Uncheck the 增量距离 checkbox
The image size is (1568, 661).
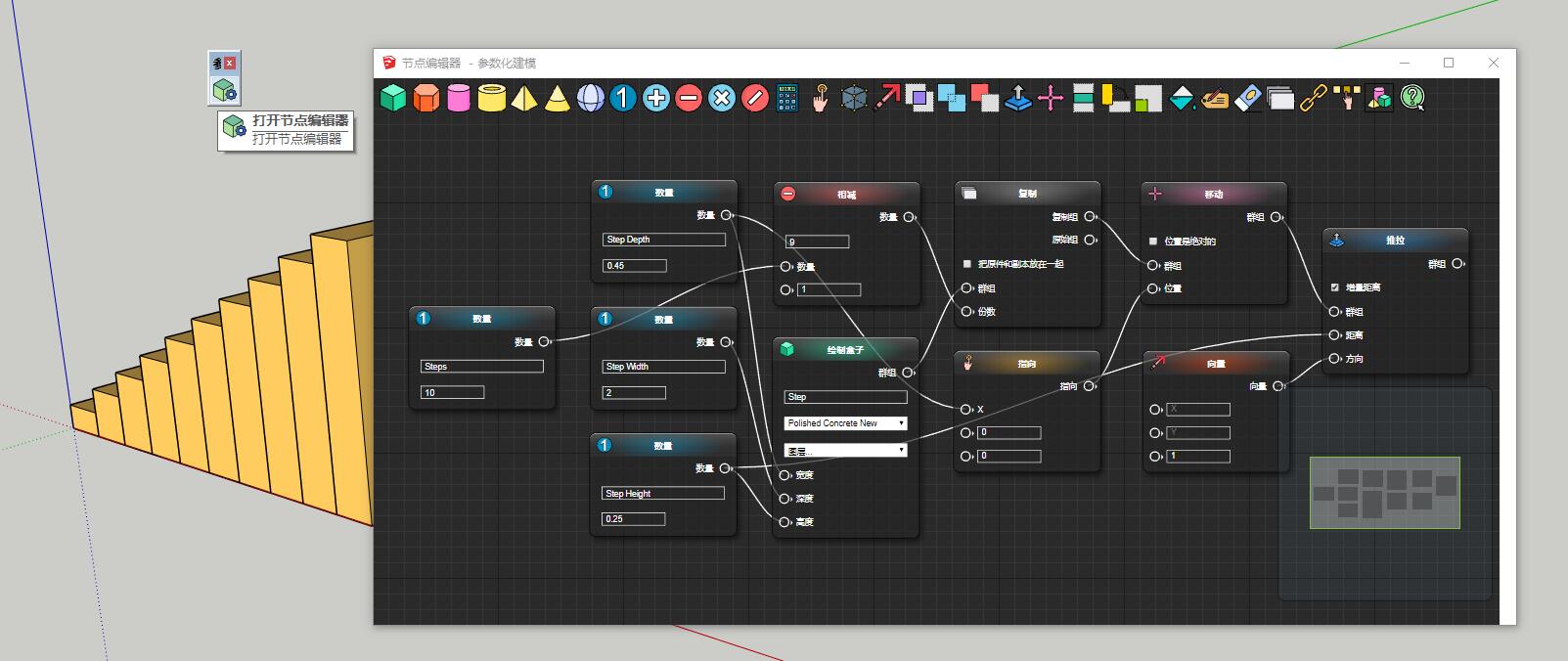[1335, 287]
